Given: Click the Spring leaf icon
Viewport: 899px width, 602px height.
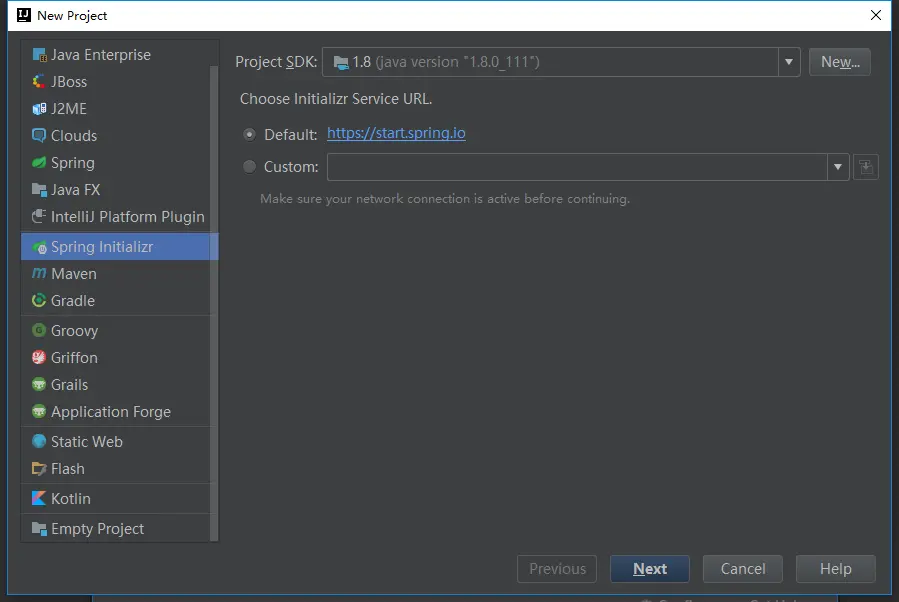Looking at the screenshot, I should (x=39, y=163).
